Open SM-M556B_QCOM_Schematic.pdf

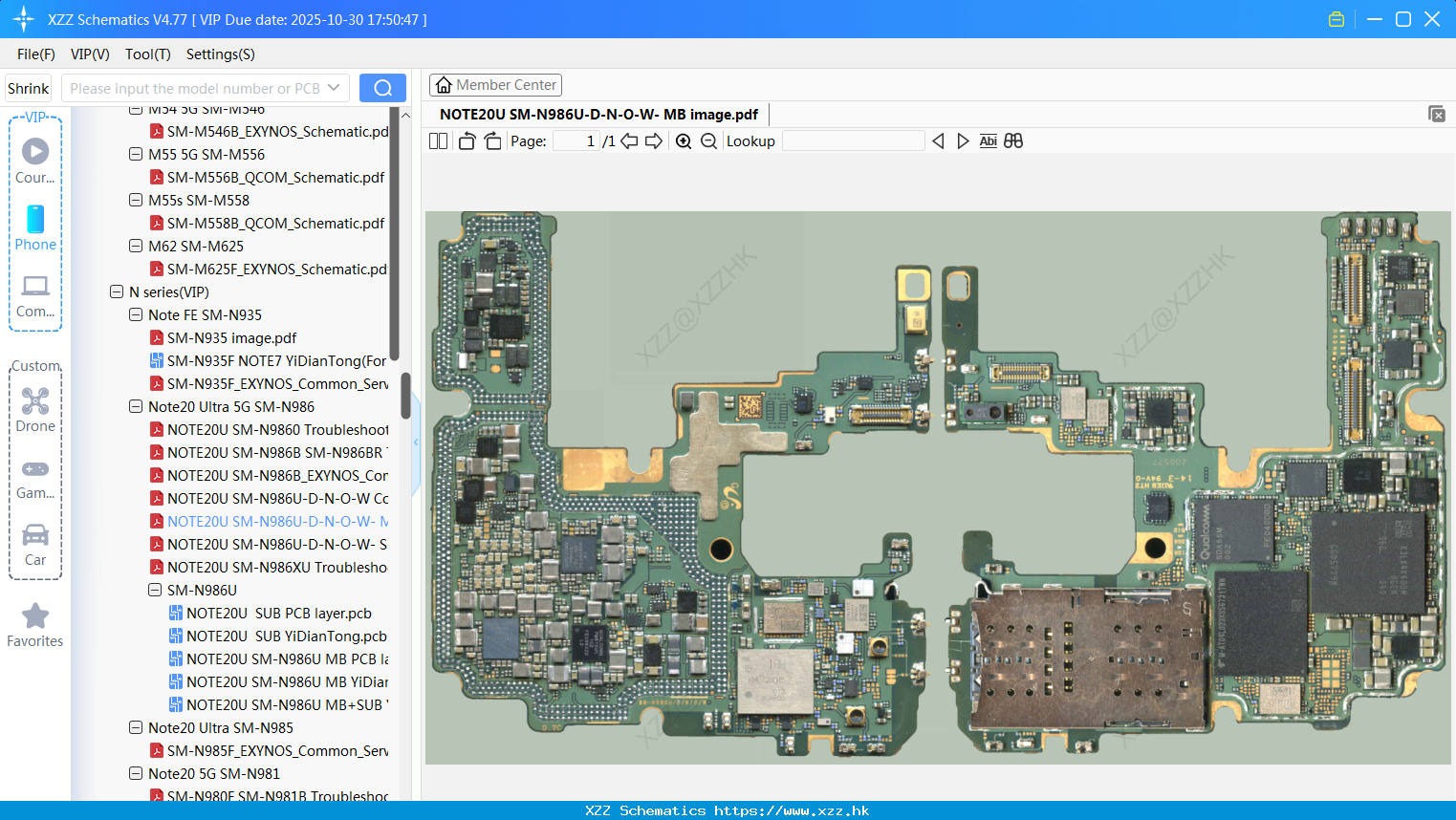(276, 177)
